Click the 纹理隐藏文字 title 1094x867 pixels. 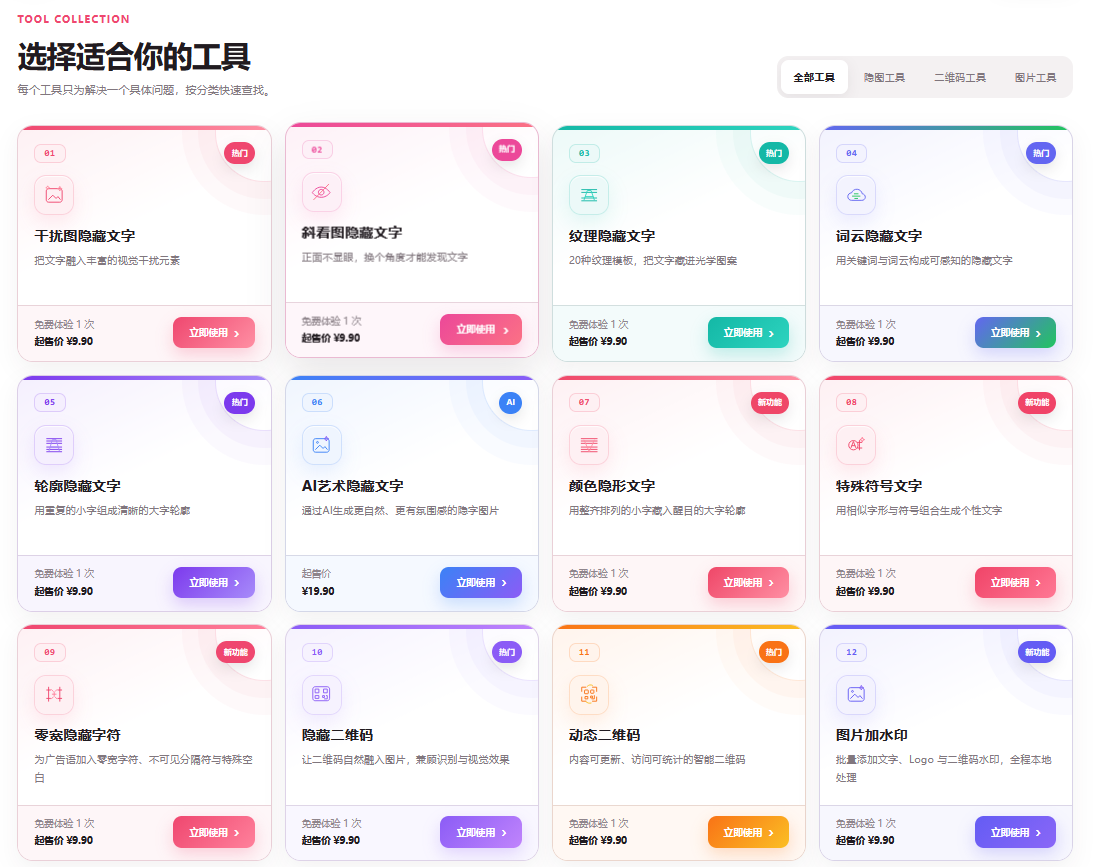612,236
